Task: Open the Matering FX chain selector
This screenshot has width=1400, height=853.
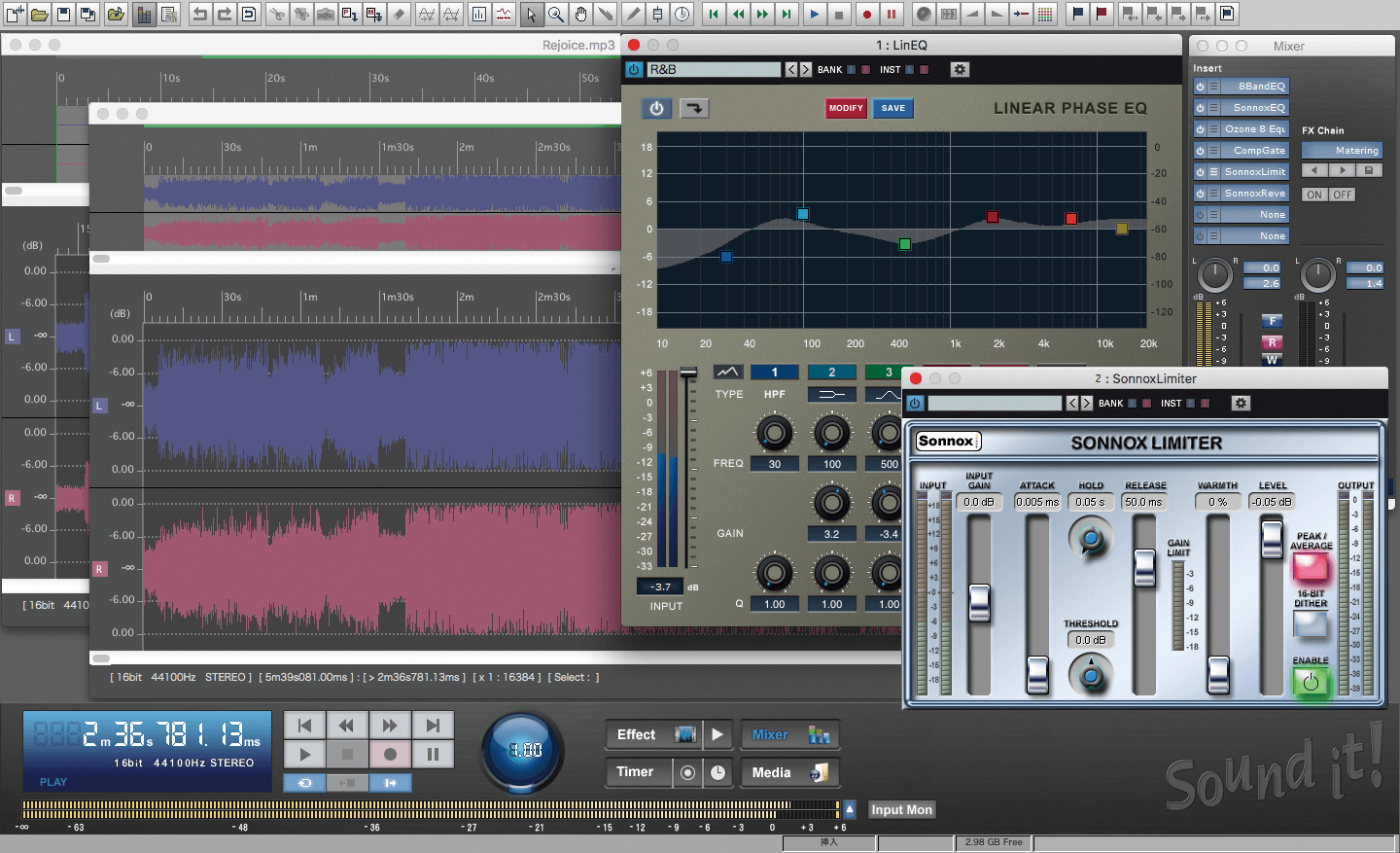Action: [1342, 151]
